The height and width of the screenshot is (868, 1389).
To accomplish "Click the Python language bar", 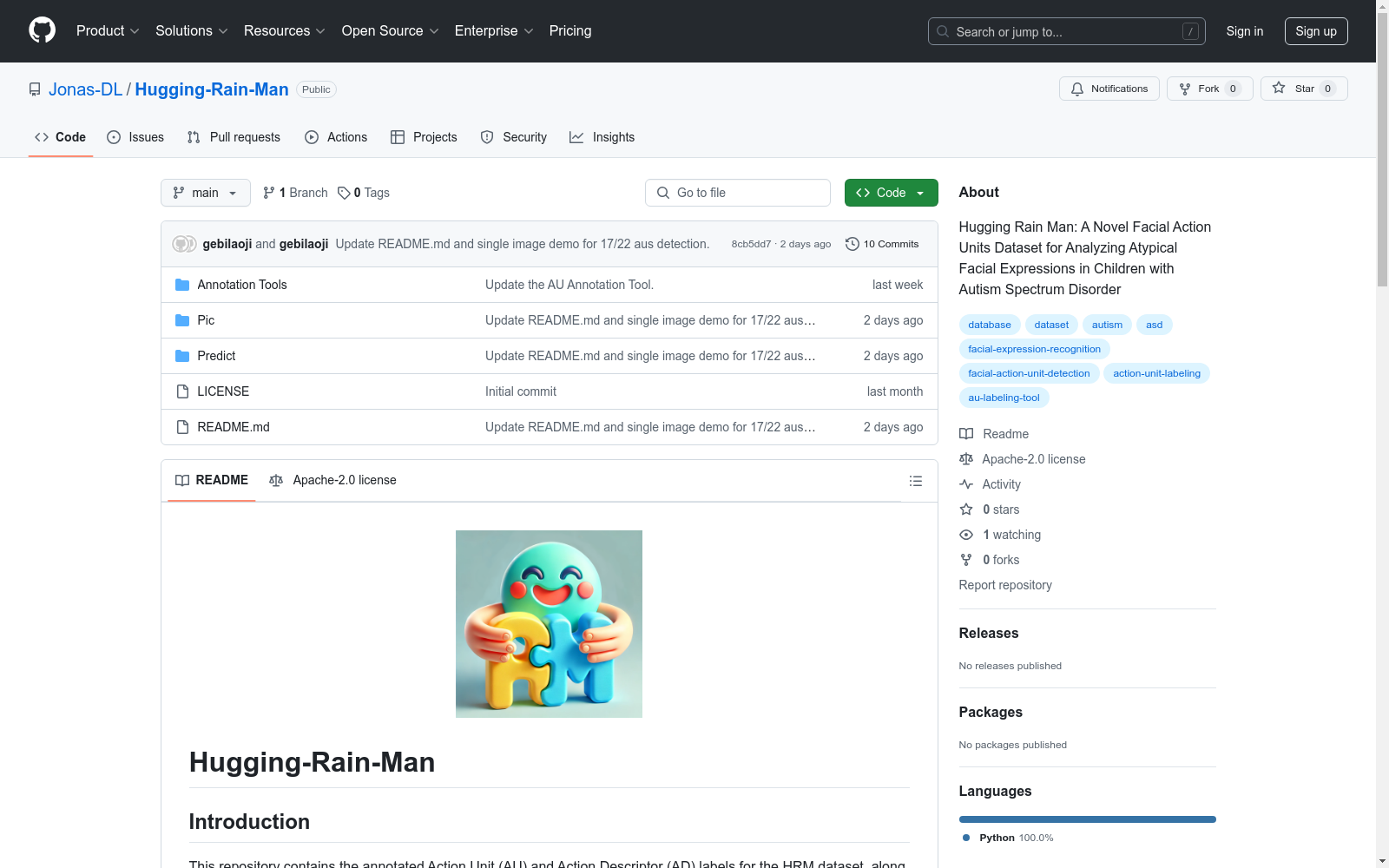I will coord(1088,819).
